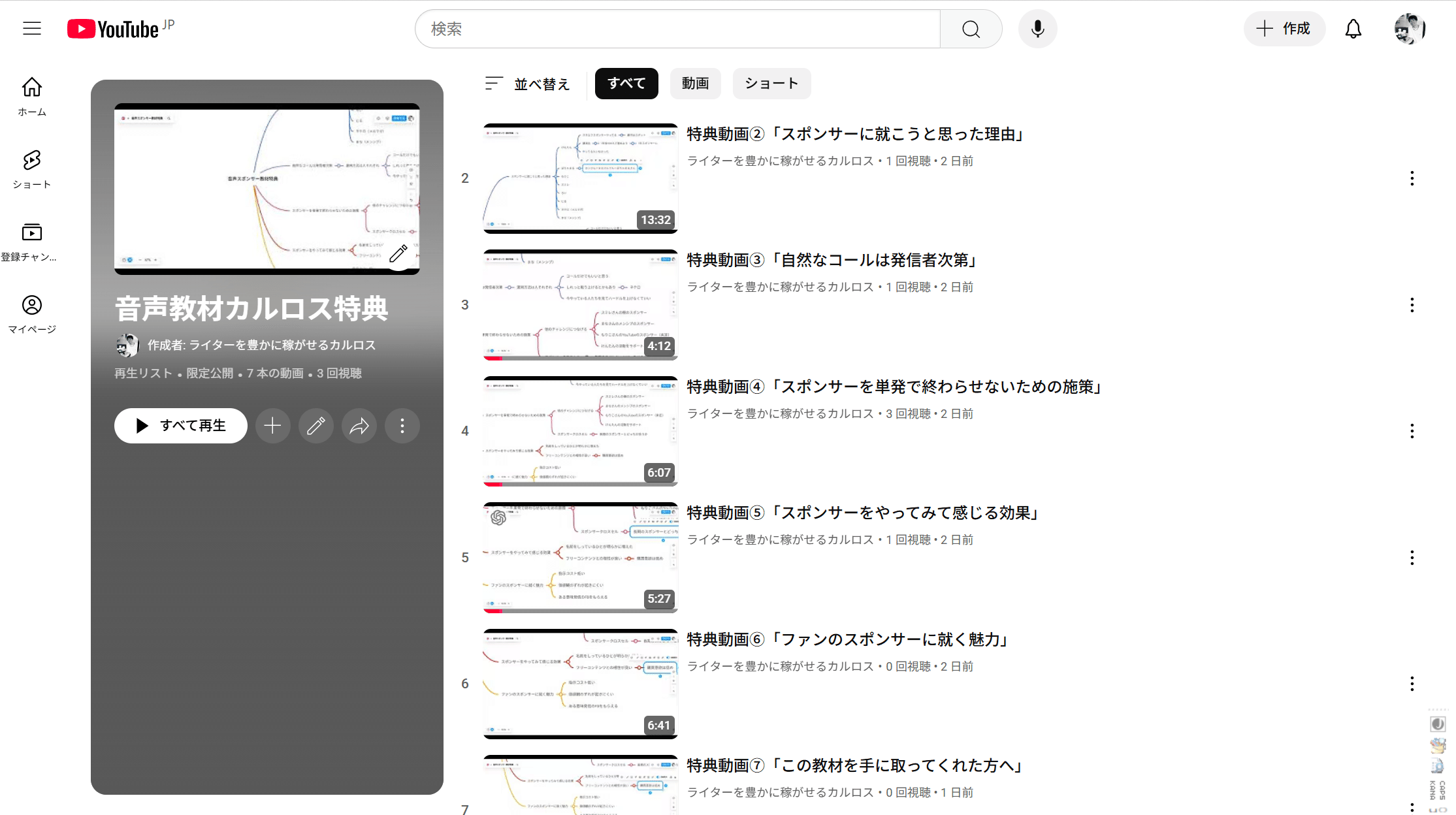
Task: Open options for 特典動画③ row
Action: point(1412,305)
